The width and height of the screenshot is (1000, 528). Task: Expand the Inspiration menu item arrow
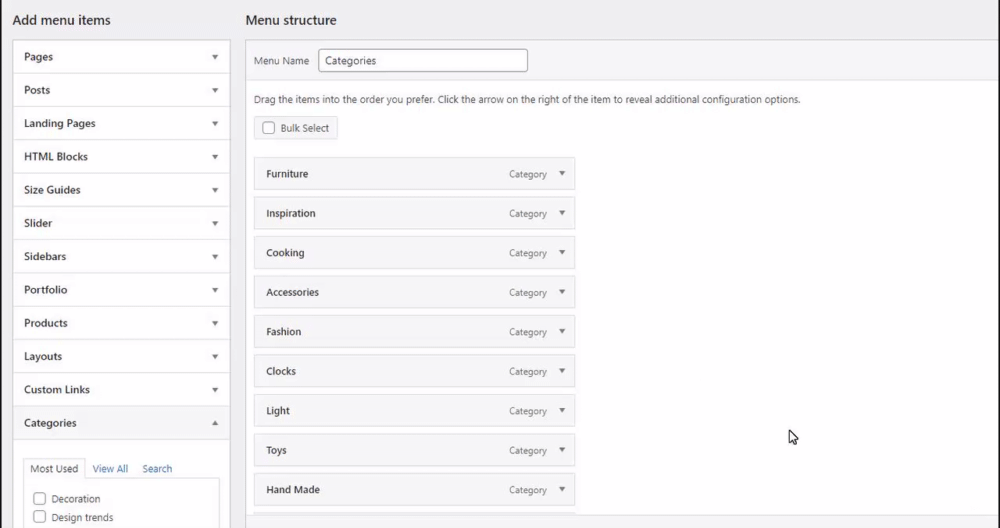562,213
